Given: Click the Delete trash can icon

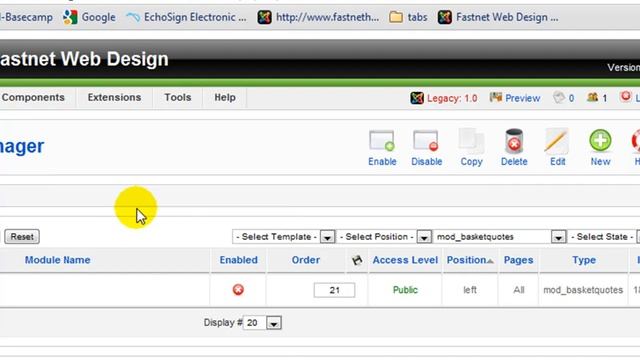Looking at the screenshot, I should pos(514,141).
